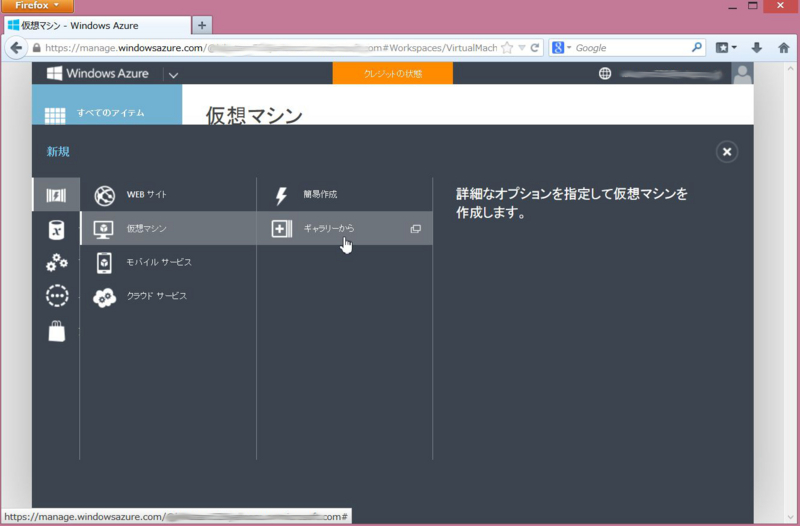Select the モバイル サービス menu item
Screen dimensions: 800x526
168,262
